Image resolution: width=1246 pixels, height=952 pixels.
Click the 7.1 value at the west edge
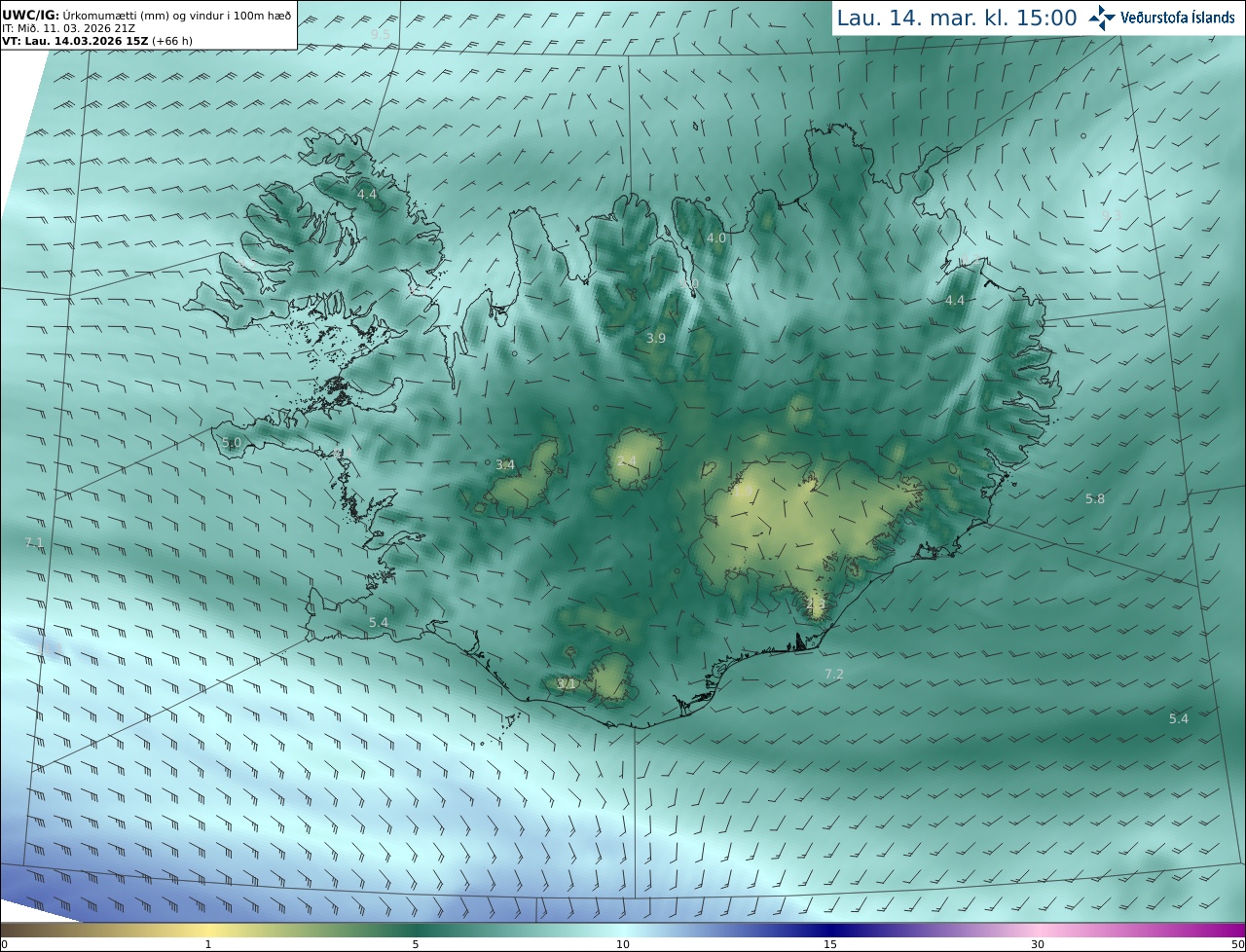tap(34, 542)
